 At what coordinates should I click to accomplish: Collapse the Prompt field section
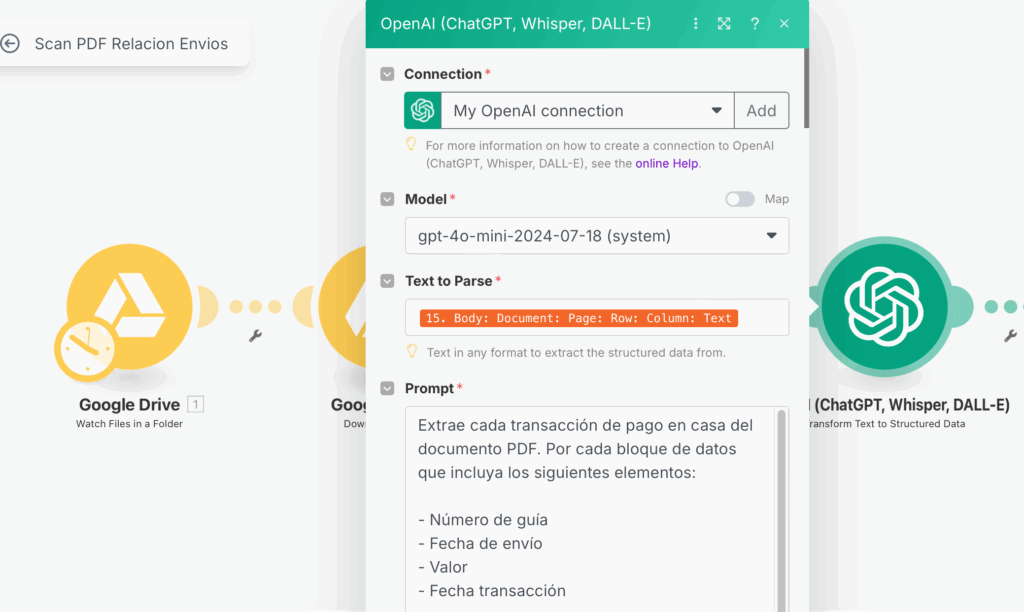pos(387,389)
